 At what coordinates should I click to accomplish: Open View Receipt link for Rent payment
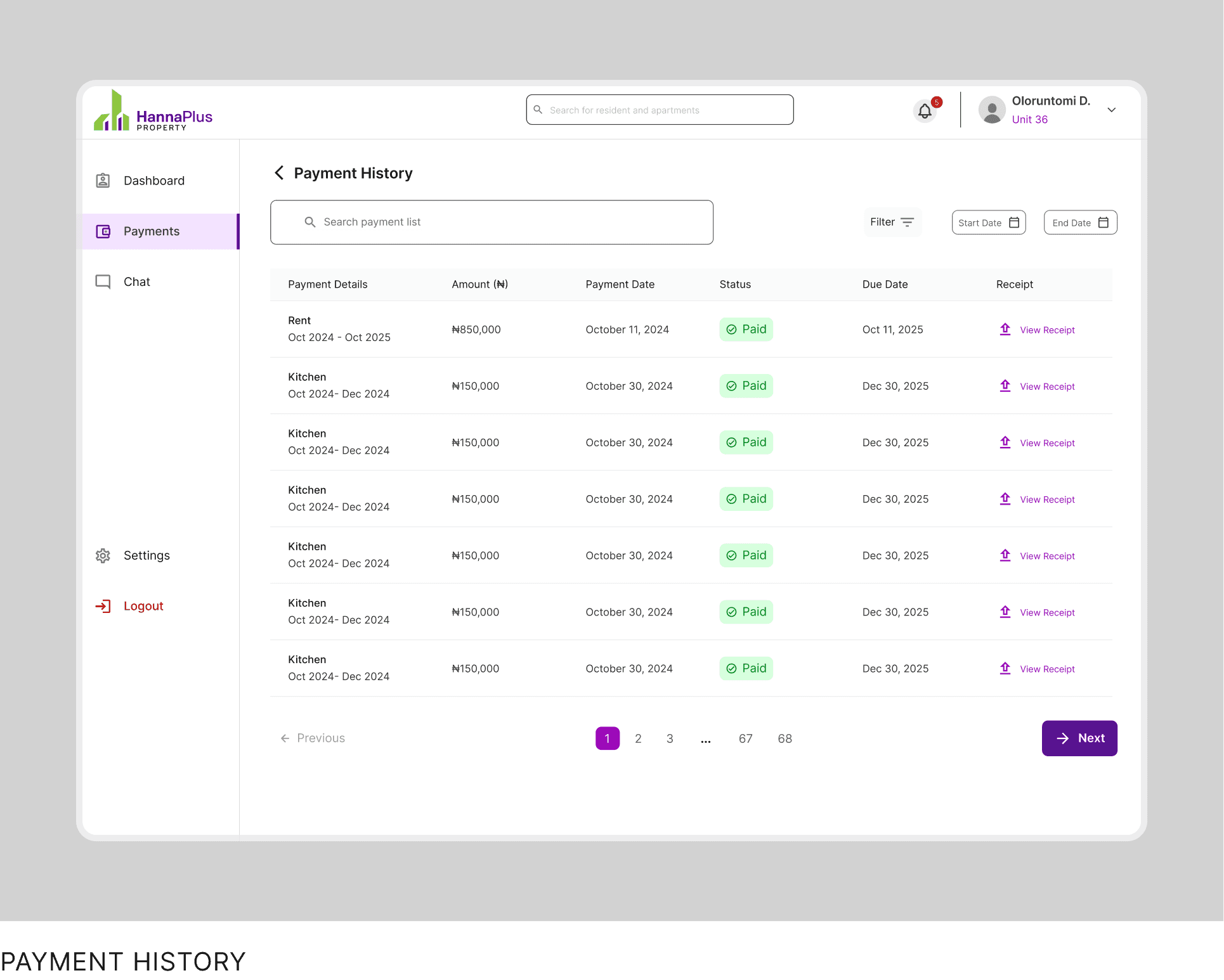[1047, 330]
